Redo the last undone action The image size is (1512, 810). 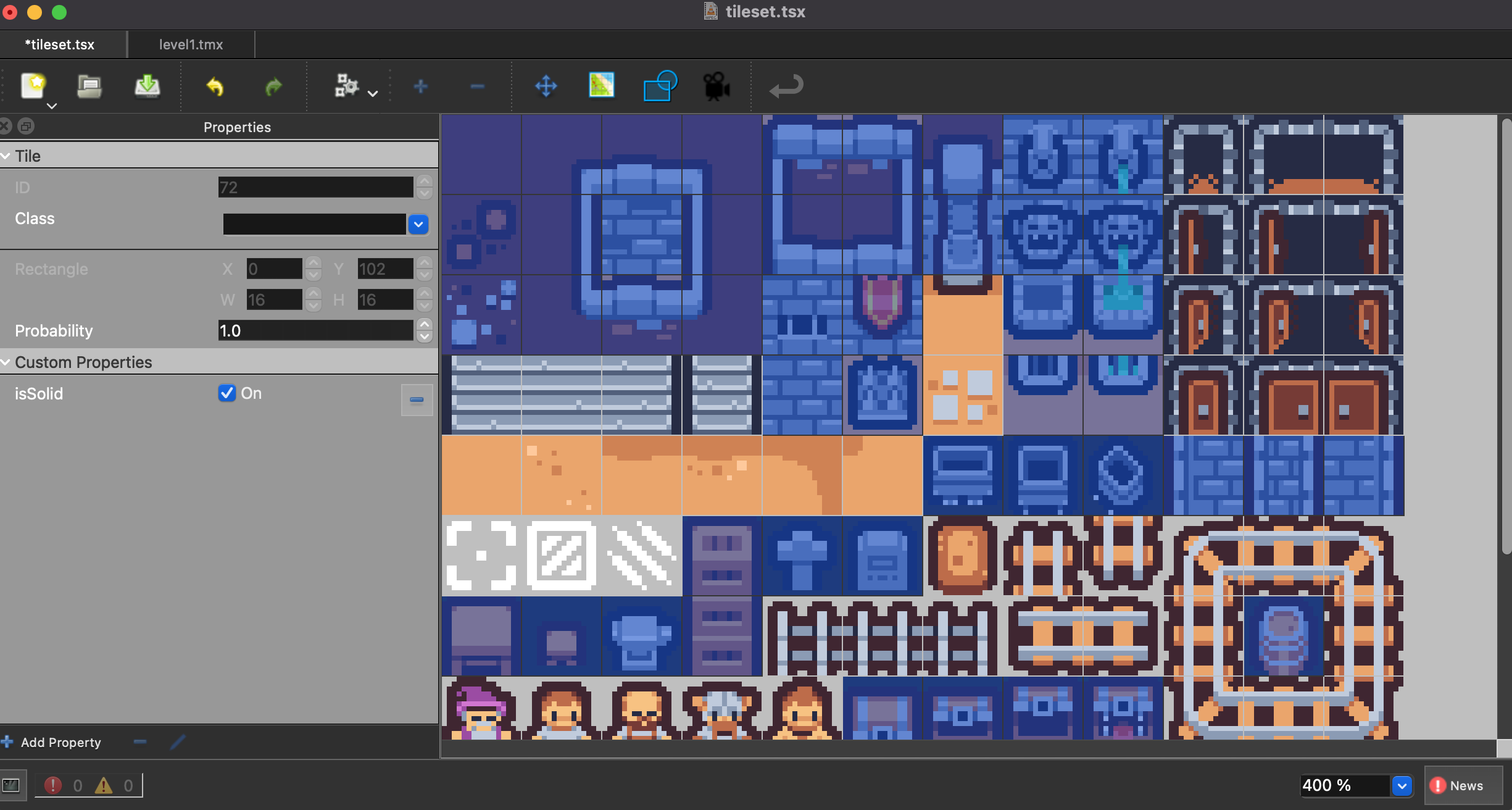coord(273,86)
